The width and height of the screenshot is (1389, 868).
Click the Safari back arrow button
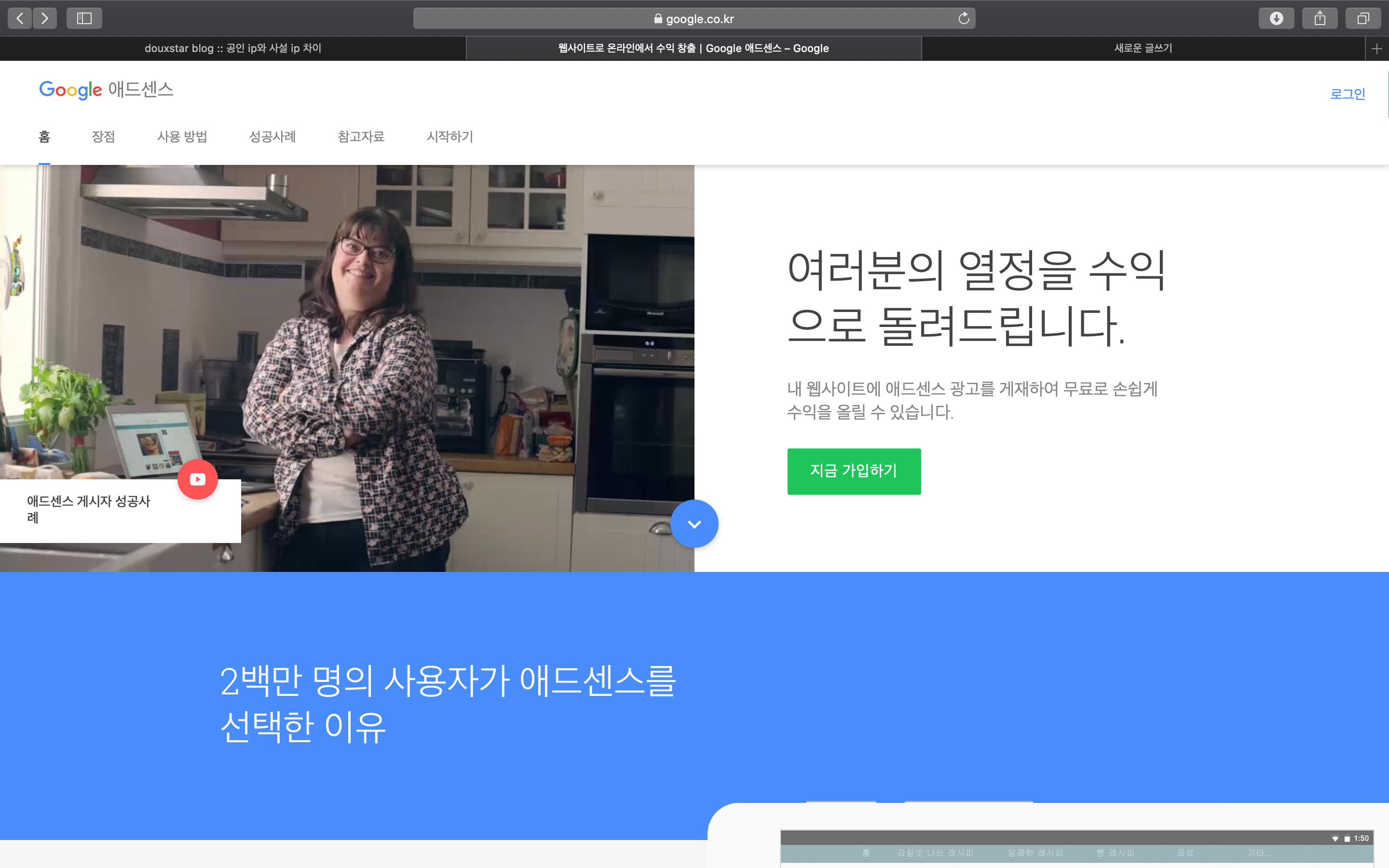click(20, 18)
